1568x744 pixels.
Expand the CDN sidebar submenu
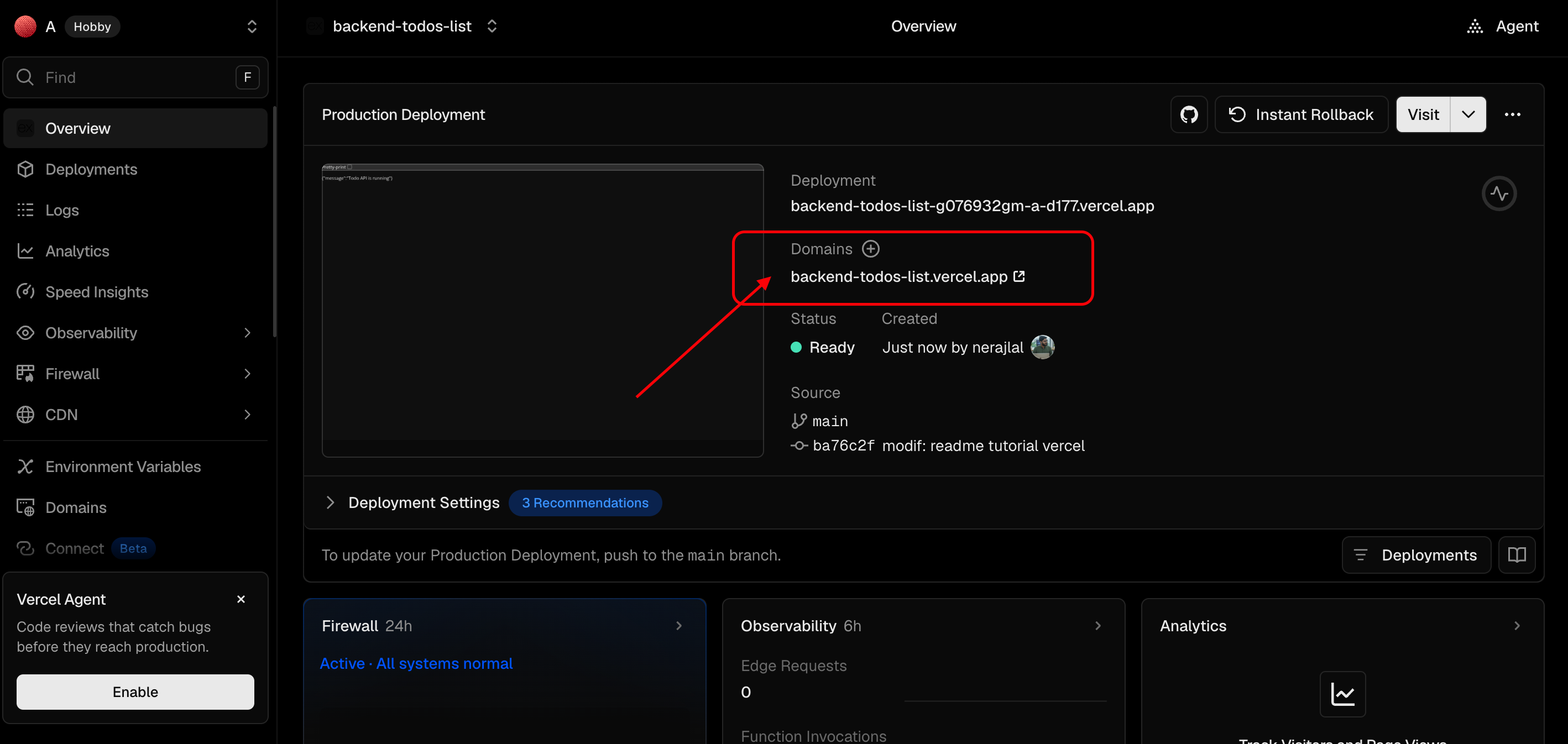(247, 414)
